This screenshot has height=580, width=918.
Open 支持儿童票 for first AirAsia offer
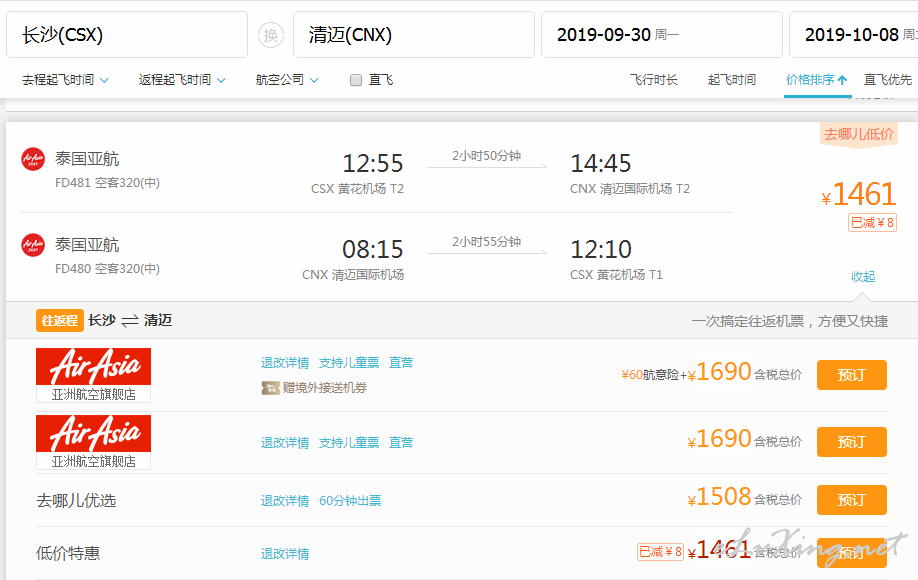[349, 363]
